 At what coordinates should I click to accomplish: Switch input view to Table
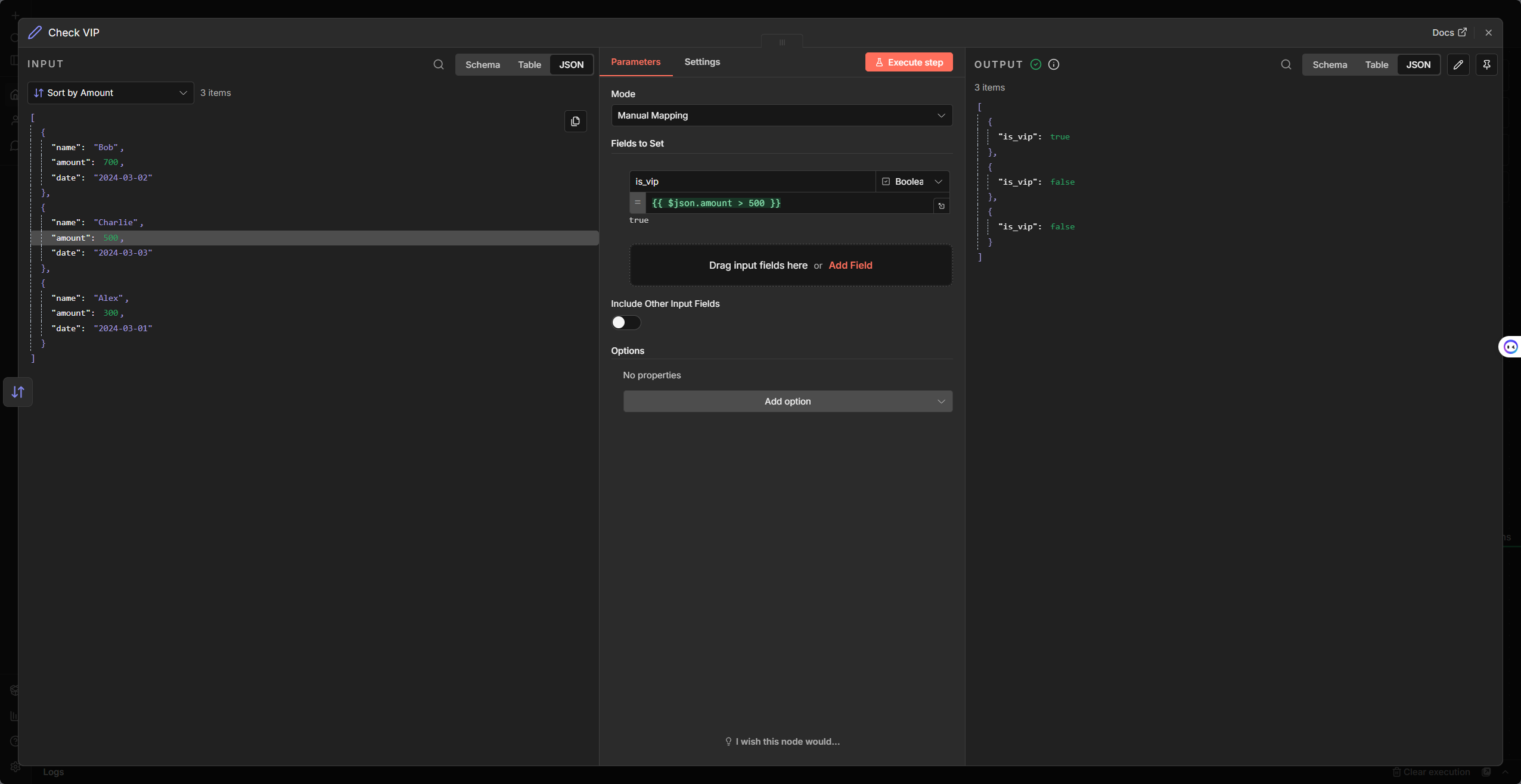[529, 65]
